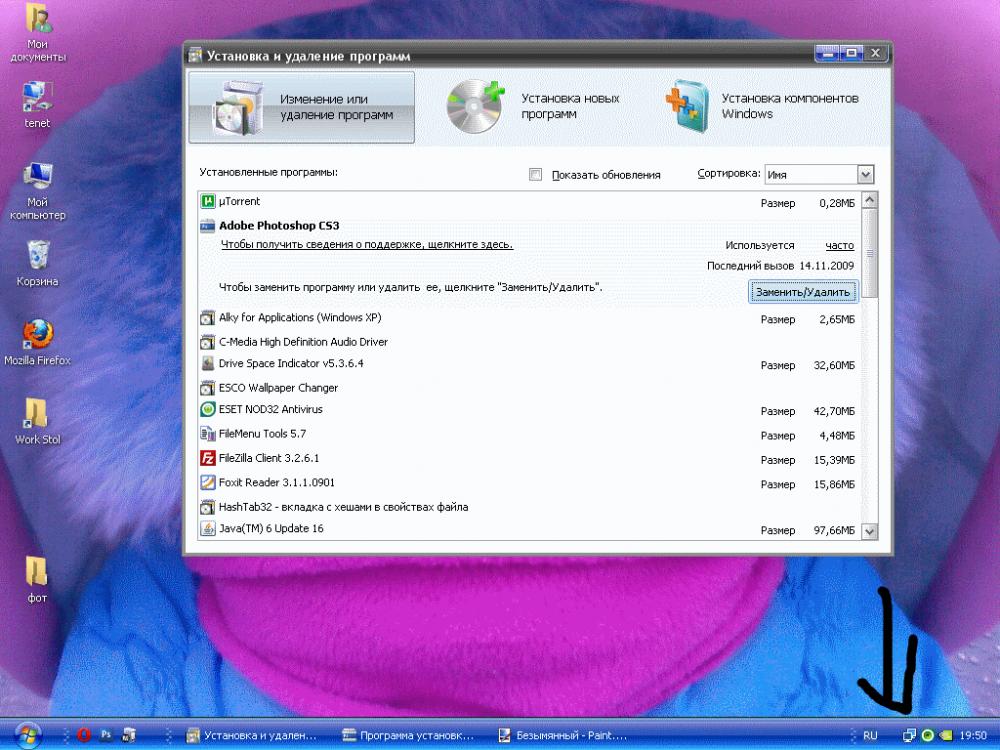This screenshot has width=1000, height=750.
Task: Switch to Установка компонентов Windows
Action: coord(764,107)
